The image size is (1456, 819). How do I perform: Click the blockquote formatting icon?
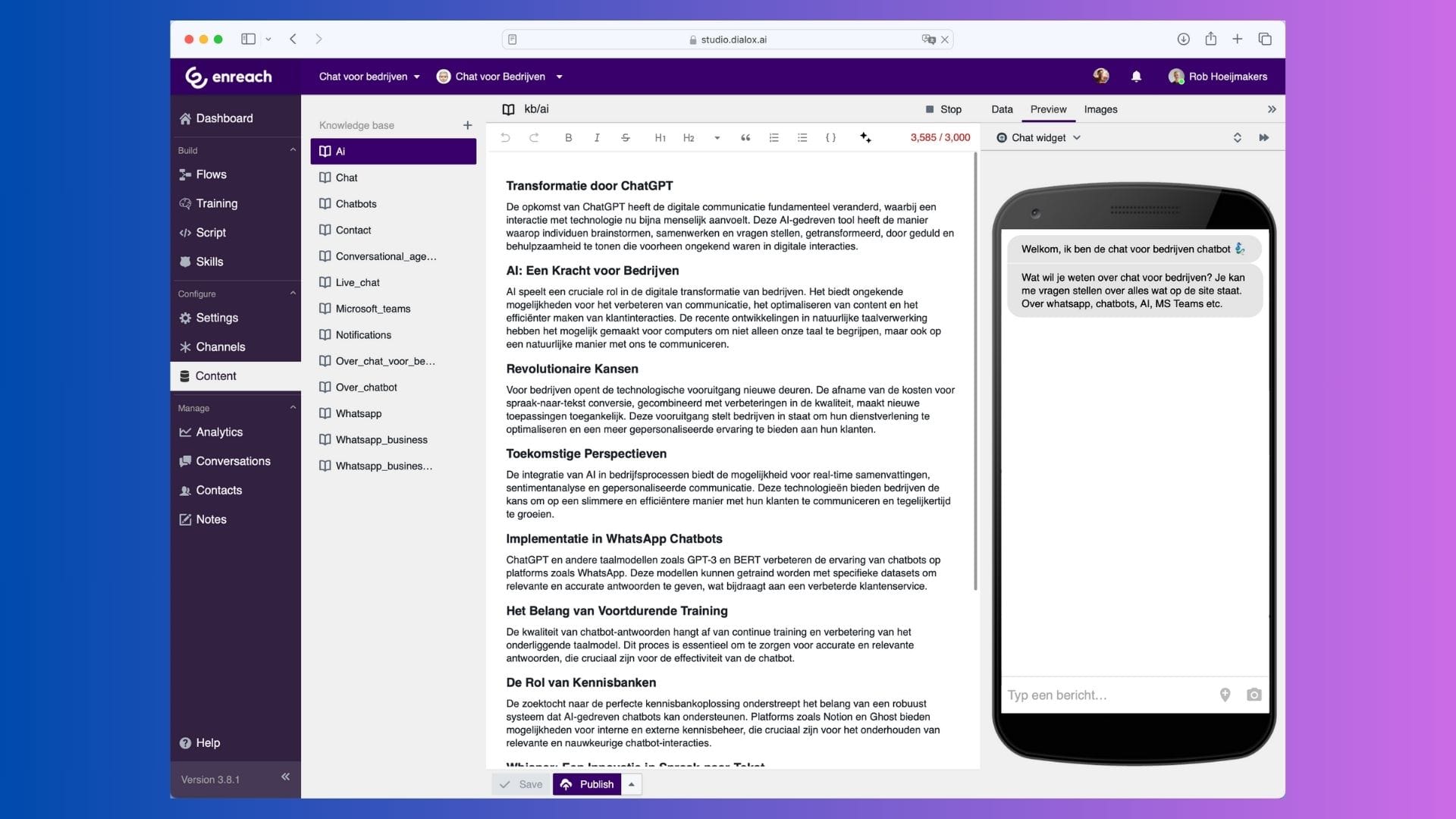[x=746, y=137]
